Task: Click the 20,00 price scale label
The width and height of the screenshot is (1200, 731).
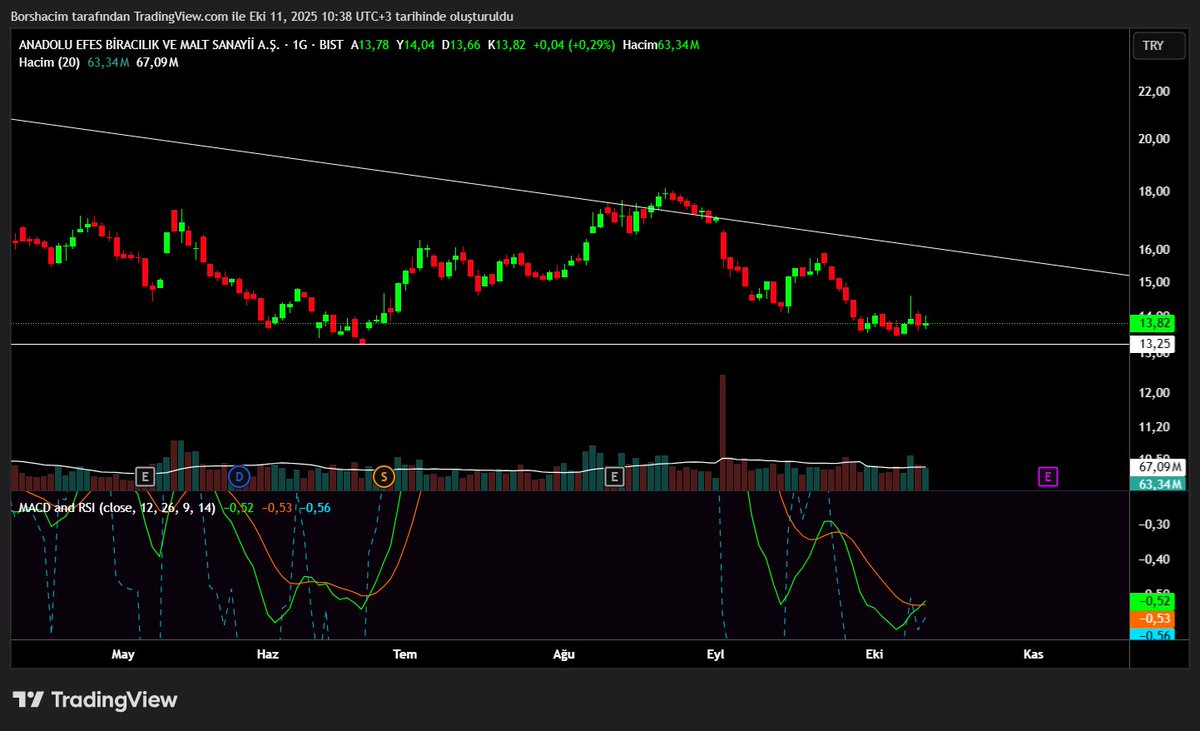Action: [1154, 138]
